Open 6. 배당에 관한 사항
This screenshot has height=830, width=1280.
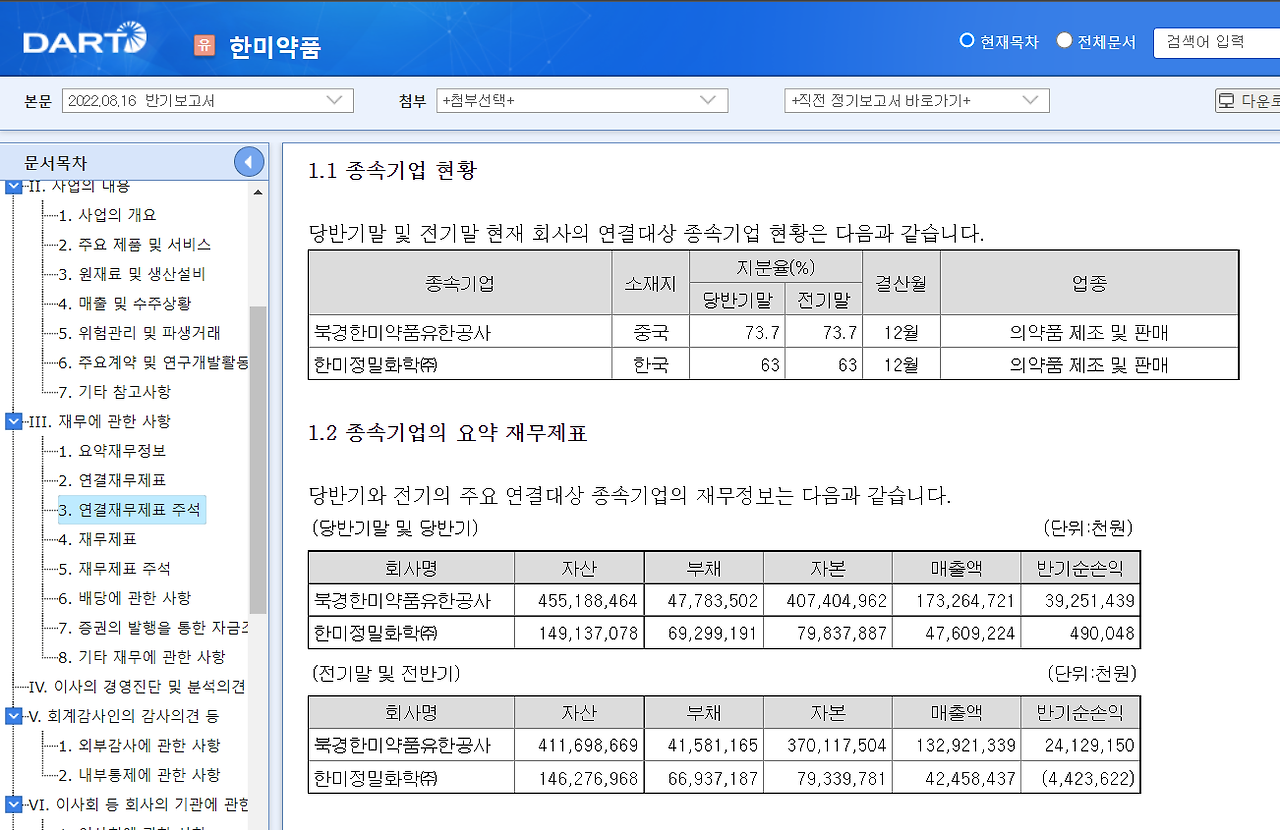[124, 598]
